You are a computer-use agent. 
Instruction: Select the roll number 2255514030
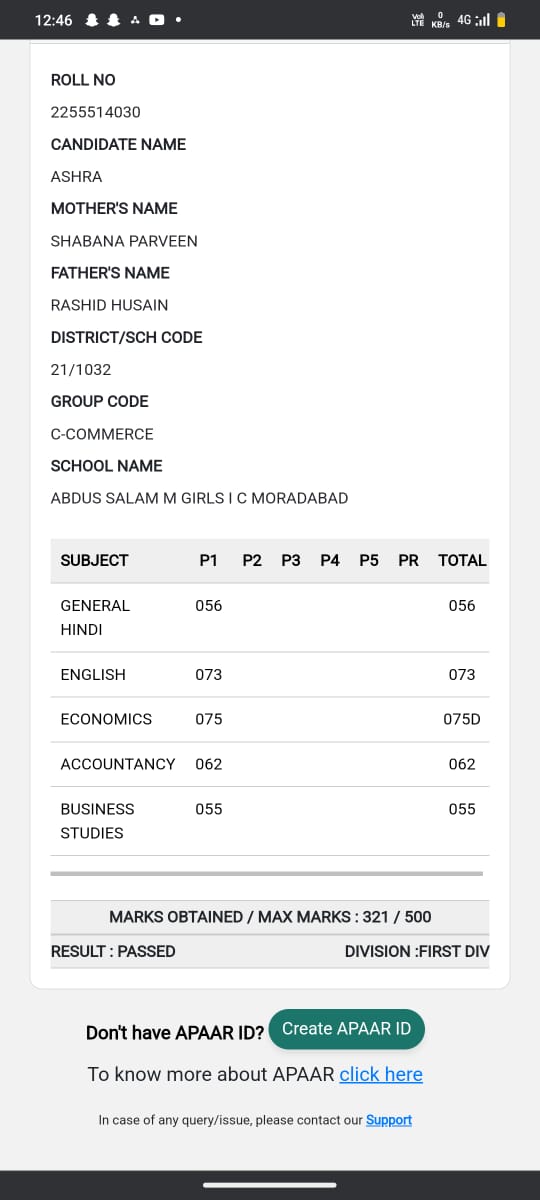coord(95,112)
